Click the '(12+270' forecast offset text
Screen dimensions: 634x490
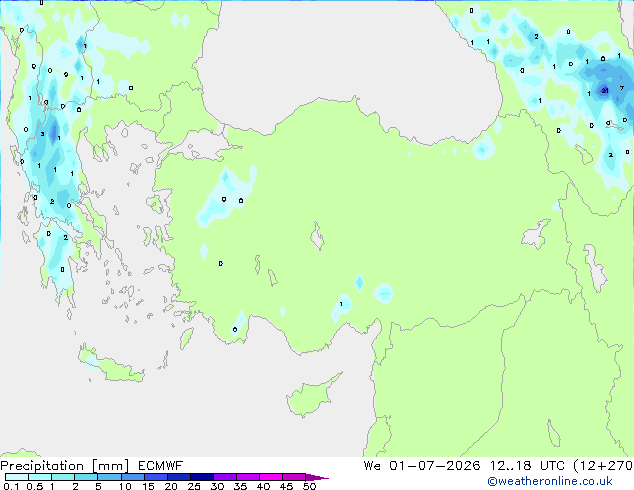pos(603,466)
